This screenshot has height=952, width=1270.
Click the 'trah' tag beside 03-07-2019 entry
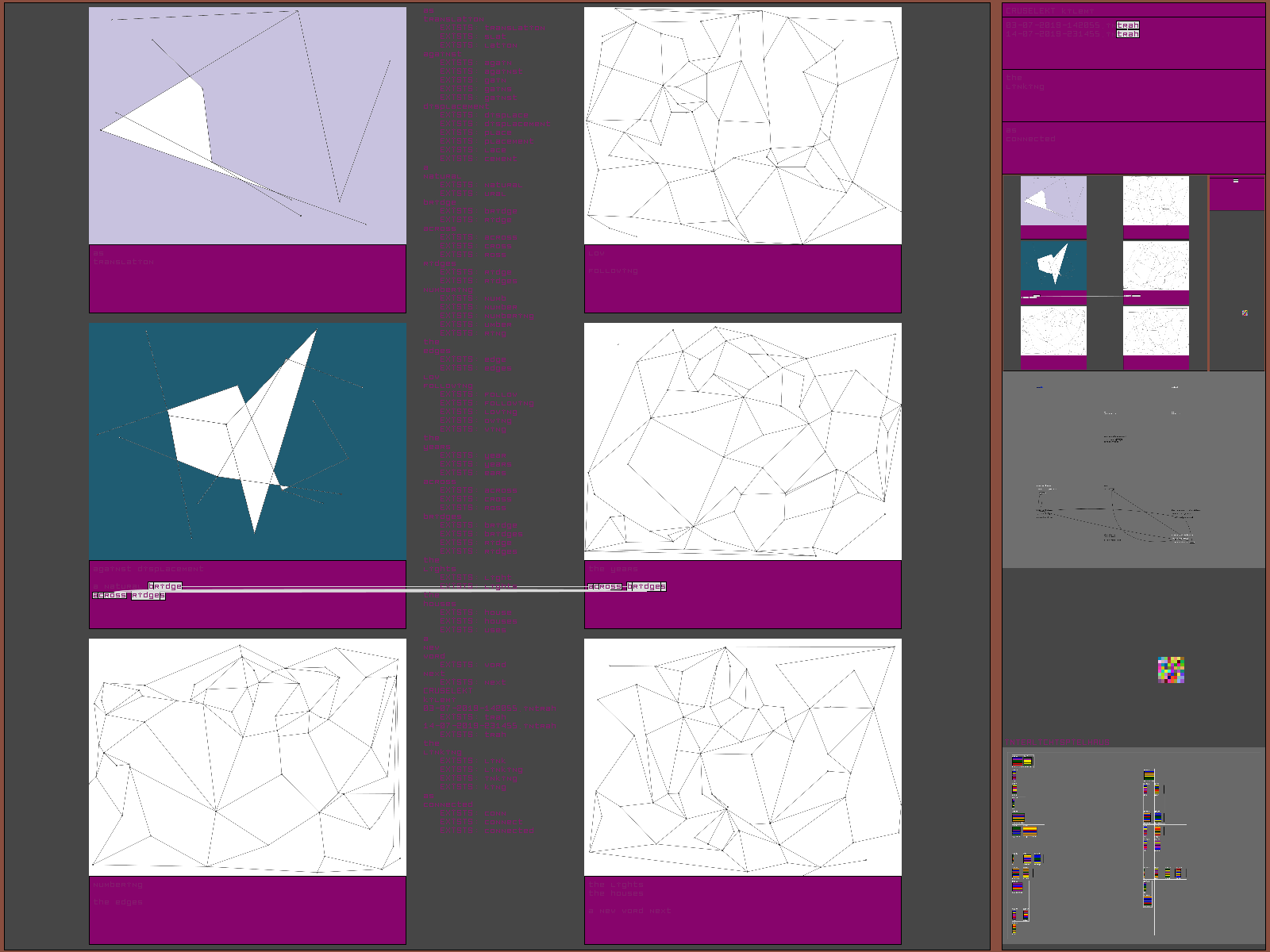pos(1127,25)
